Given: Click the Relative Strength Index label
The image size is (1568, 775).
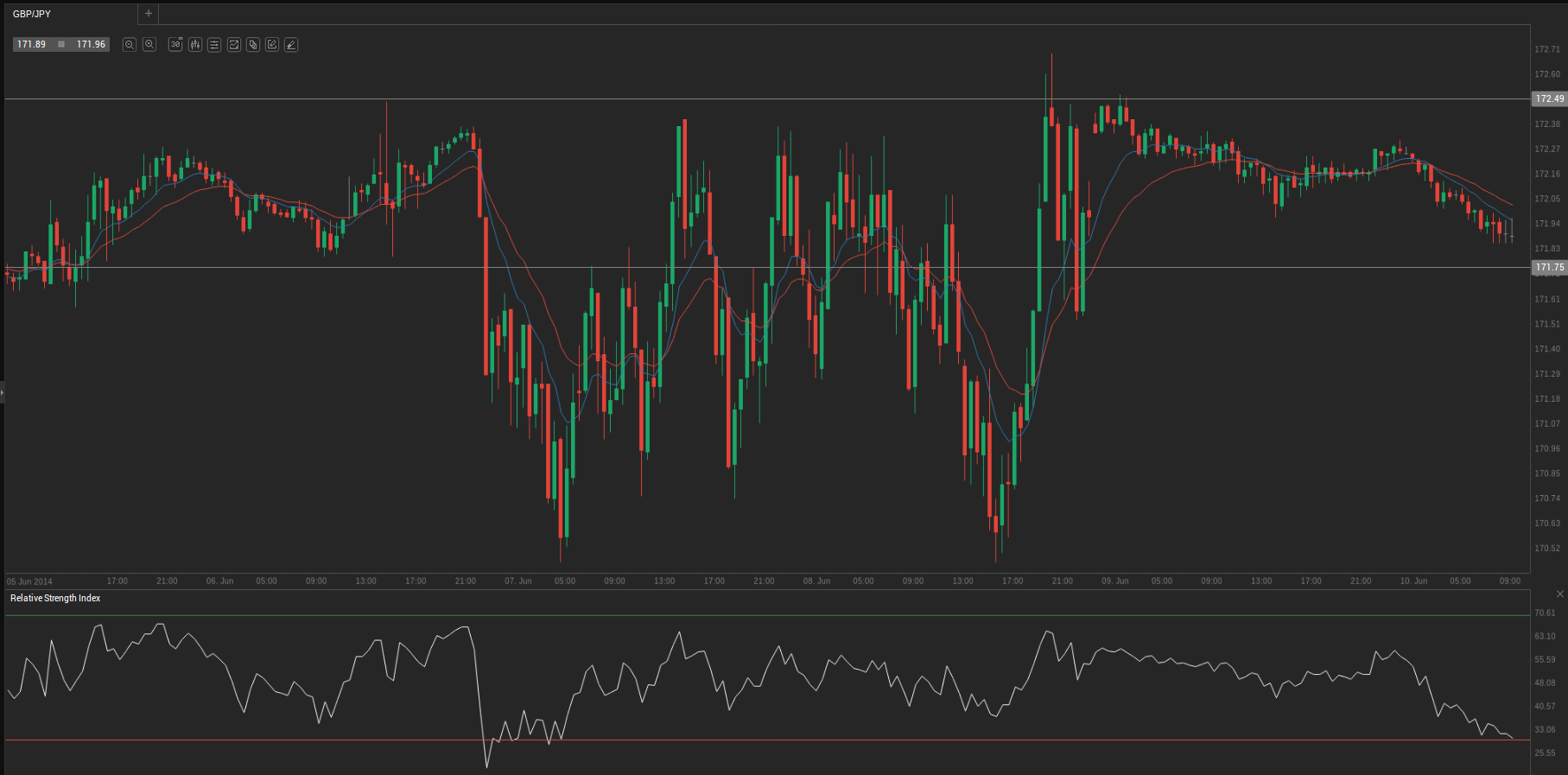Looking at the screenshot, I should (x=55, y=599).
